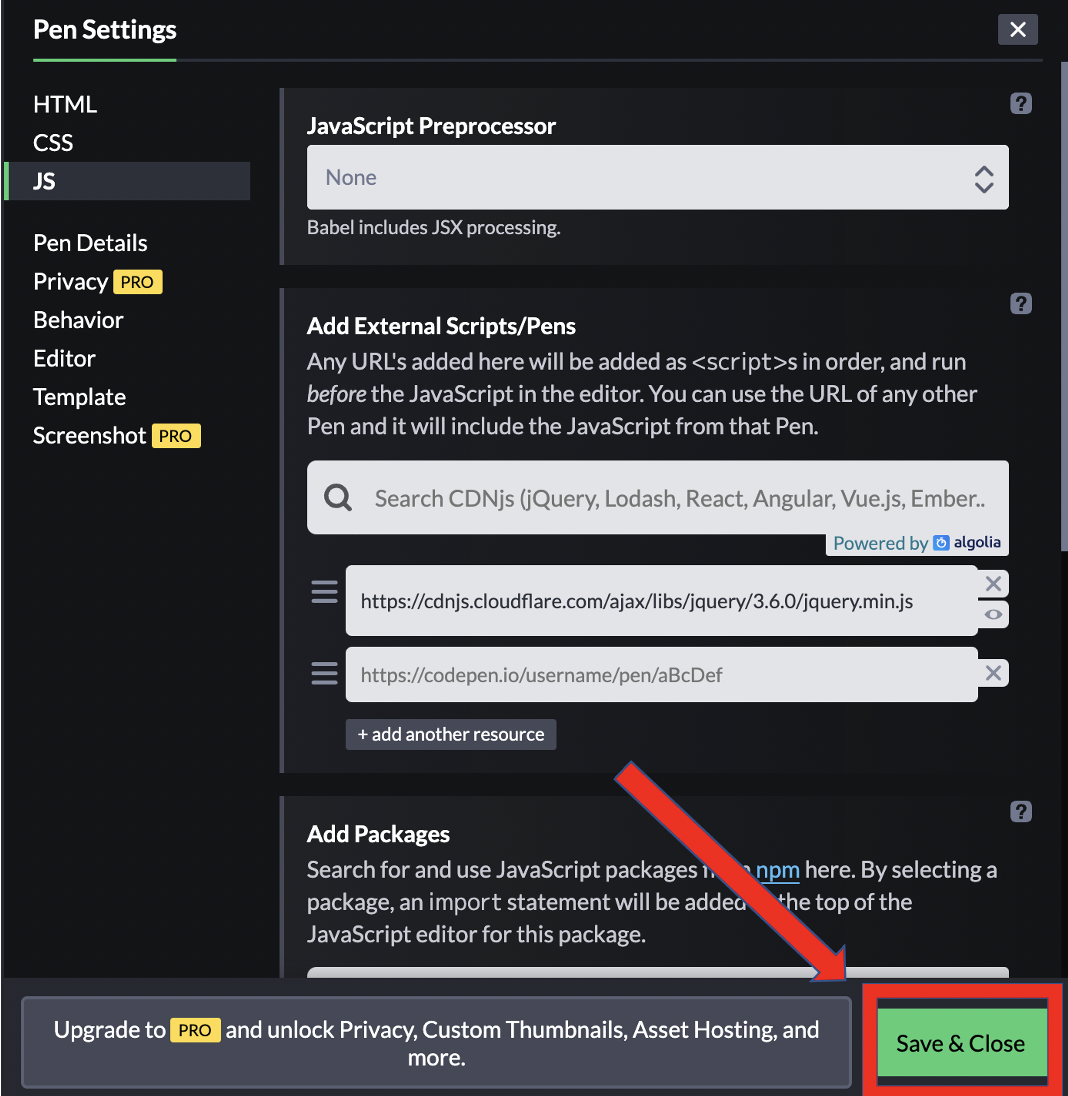
Task: Close the Pen Settings dialog
Action: click(1017, 30)
